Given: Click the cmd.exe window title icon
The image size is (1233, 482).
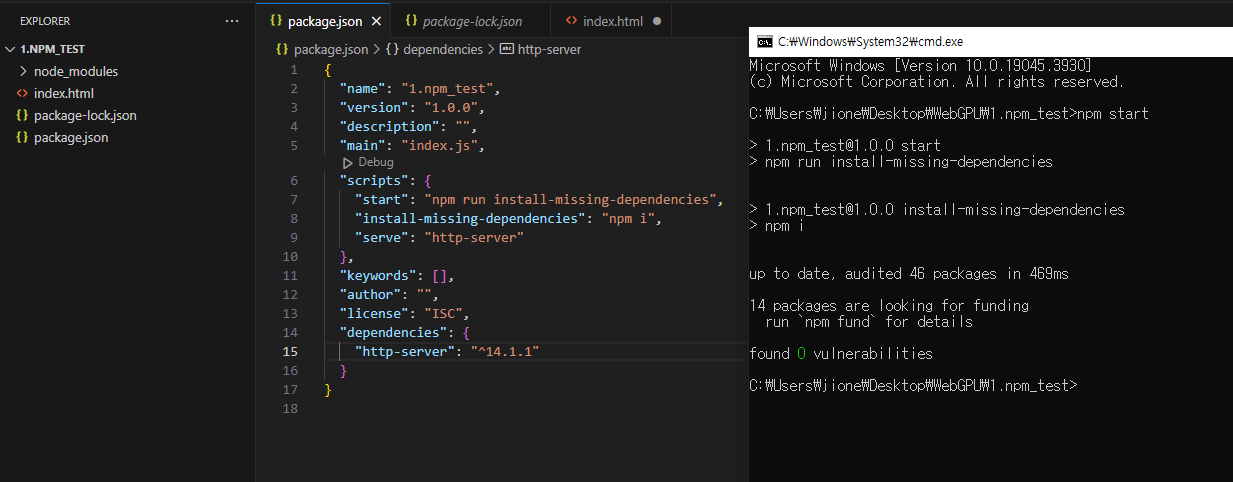Looking at the screenshot, I should point(765,42).
